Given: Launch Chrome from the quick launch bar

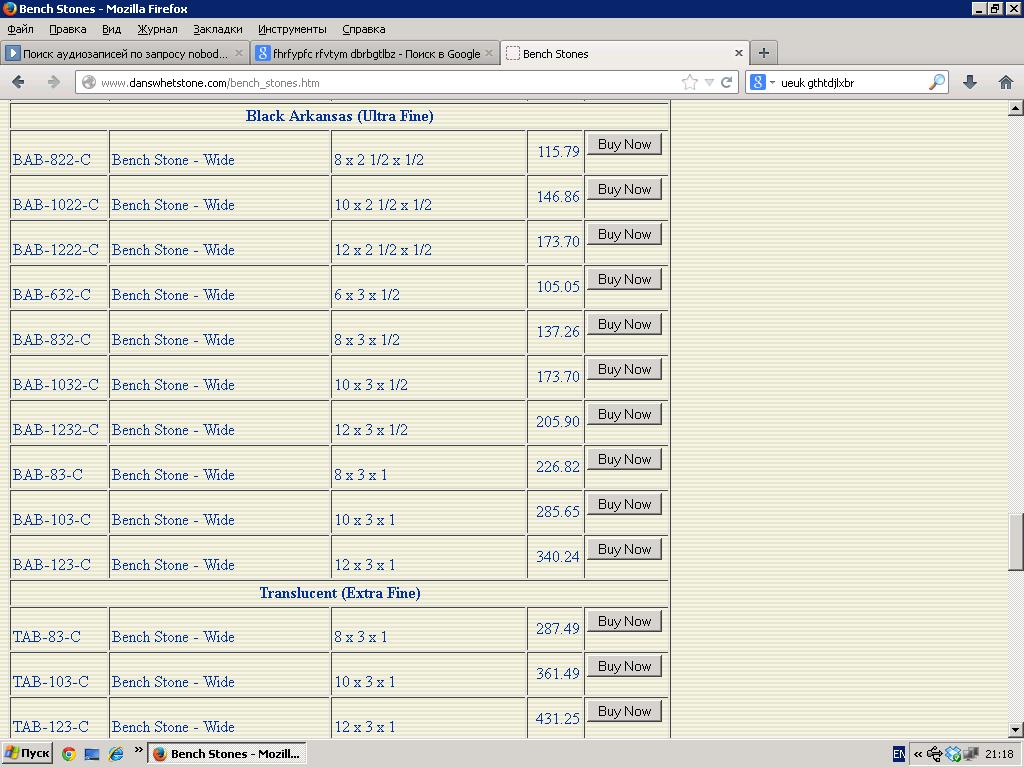Looking at the screenshot, I should [x=68, y=754].
